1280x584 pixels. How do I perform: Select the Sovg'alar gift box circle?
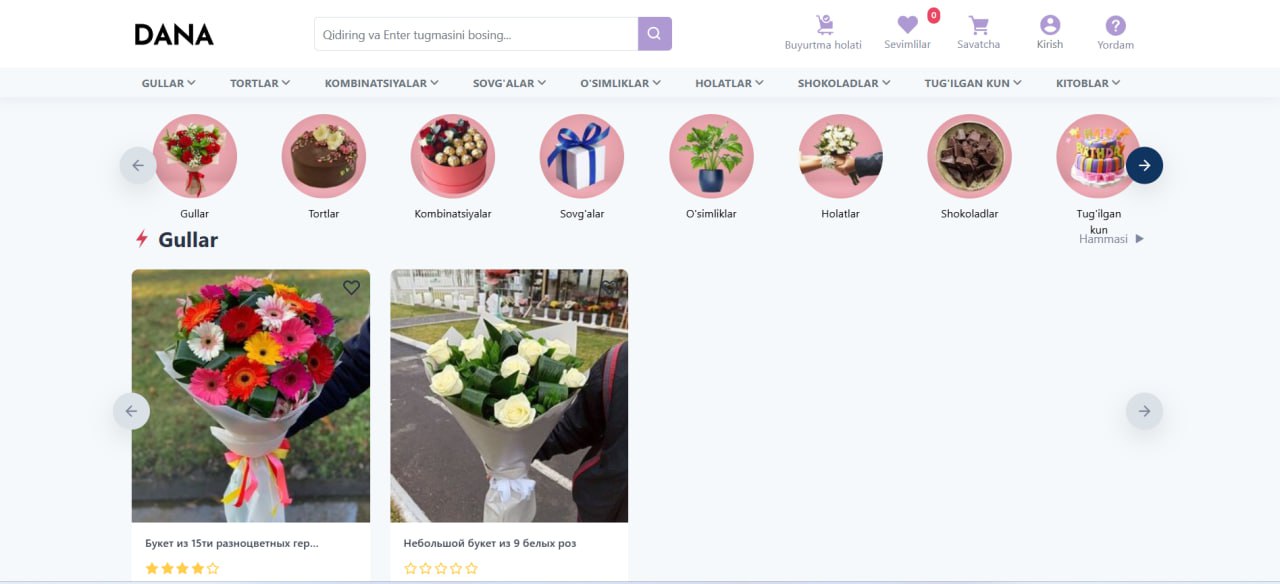[x=582, y=156]
